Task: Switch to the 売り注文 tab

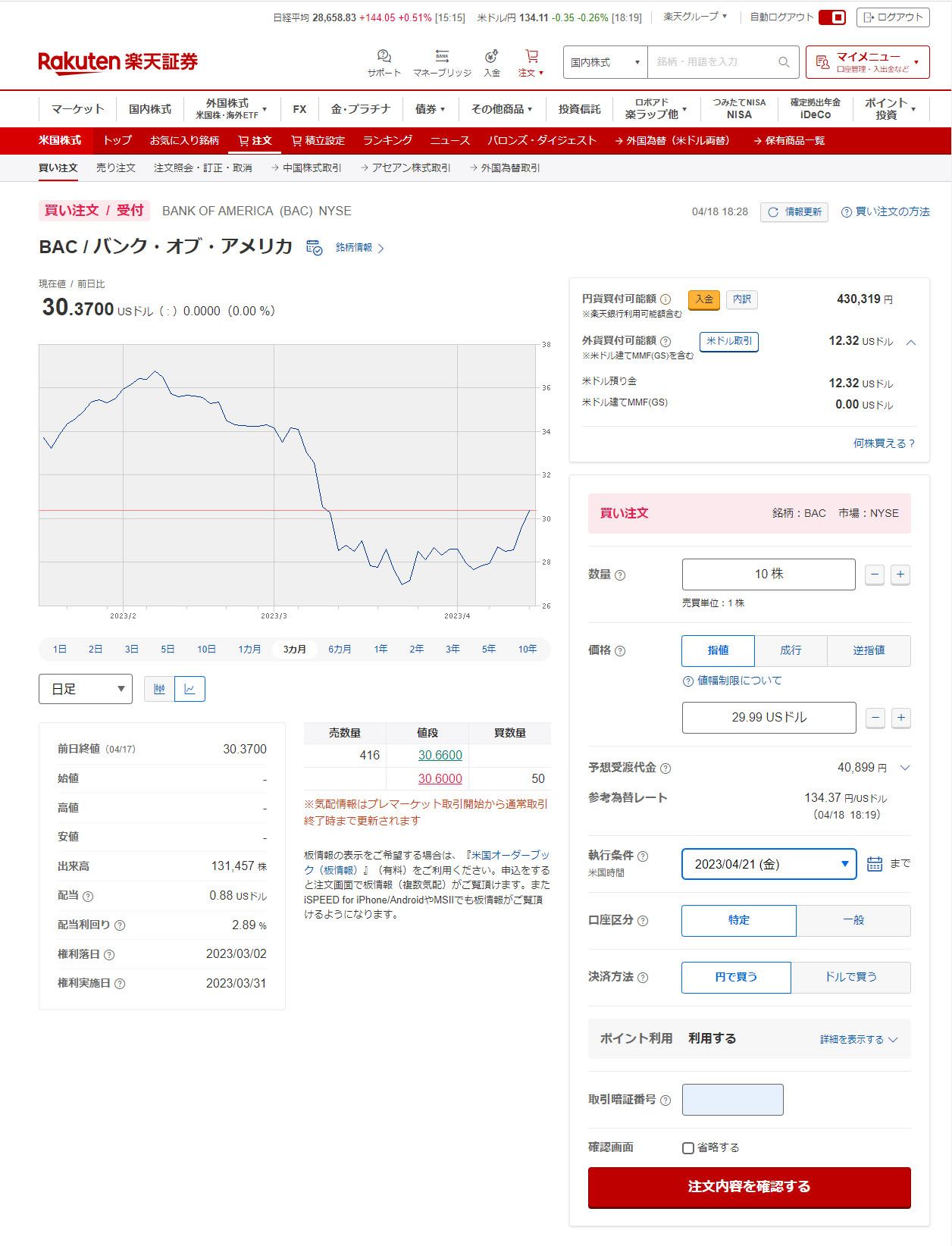Action: [x=116, y=168]
